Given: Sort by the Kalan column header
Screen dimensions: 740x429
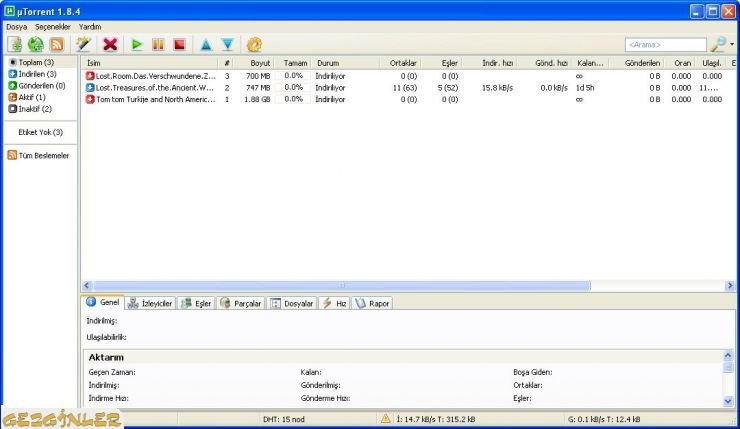Looking at the screenshot, I should point(590,63).
